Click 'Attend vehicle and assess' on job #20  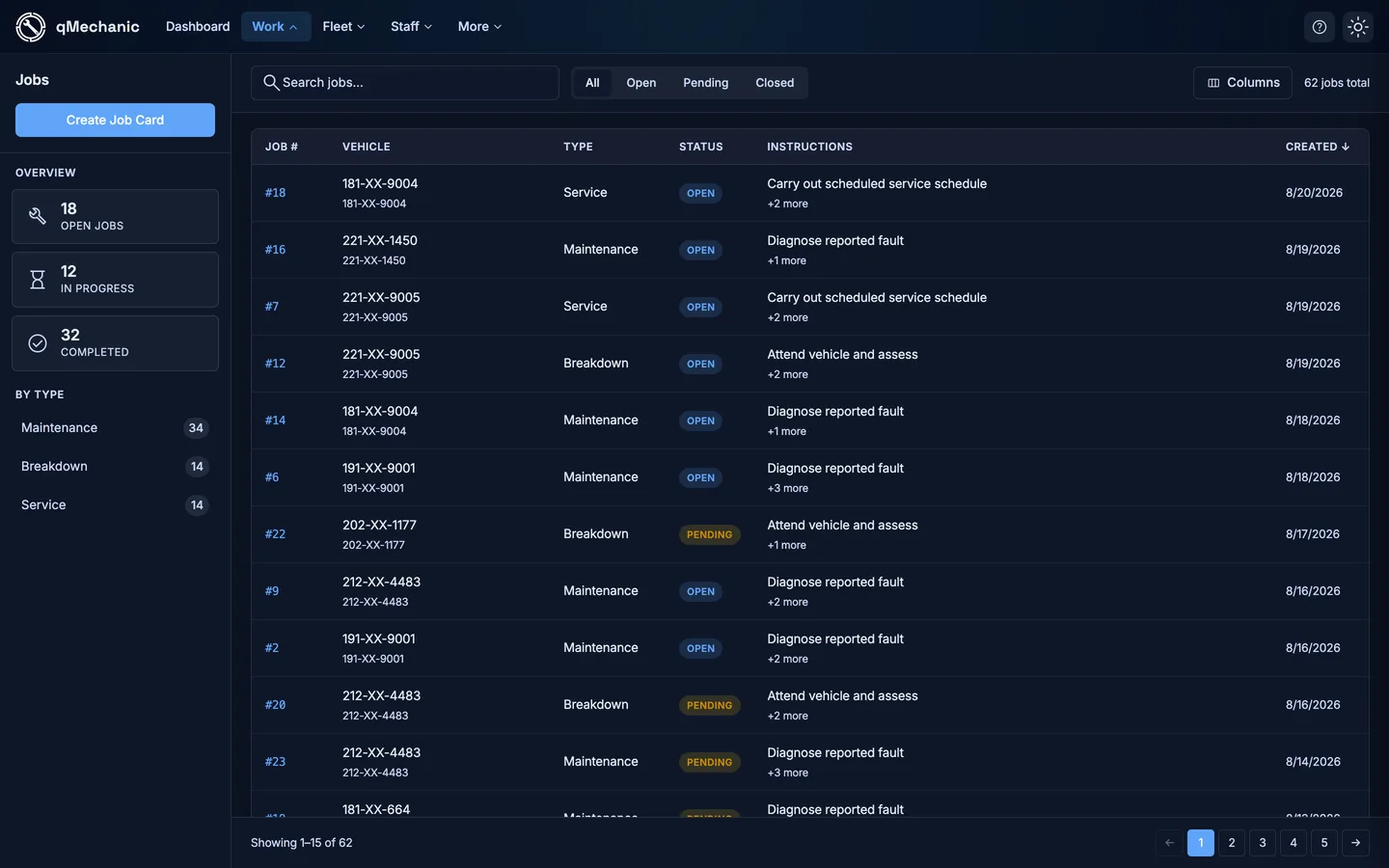pyautogui.click(x=842, y=696)
